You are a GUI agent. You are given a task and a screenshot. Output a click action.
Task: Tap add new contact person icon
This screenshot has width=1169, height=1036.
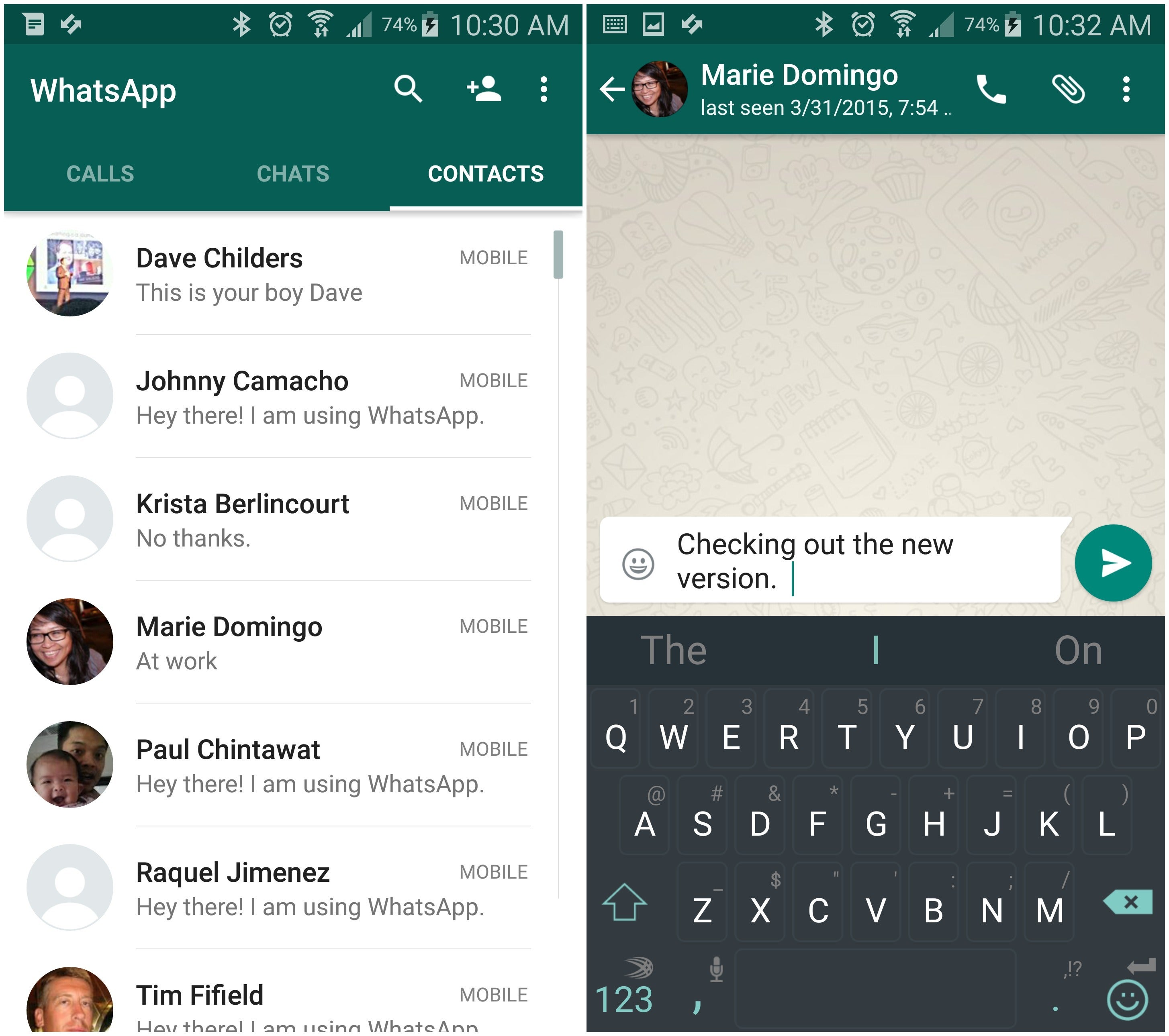485,91
